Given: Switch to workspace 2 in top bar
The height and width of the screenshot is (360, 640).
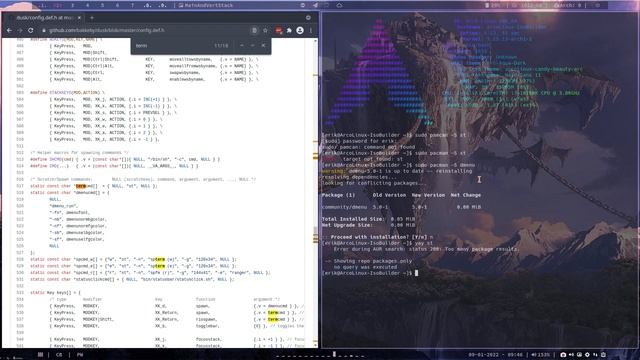Looking at the screenshot, I should (58, 5).
